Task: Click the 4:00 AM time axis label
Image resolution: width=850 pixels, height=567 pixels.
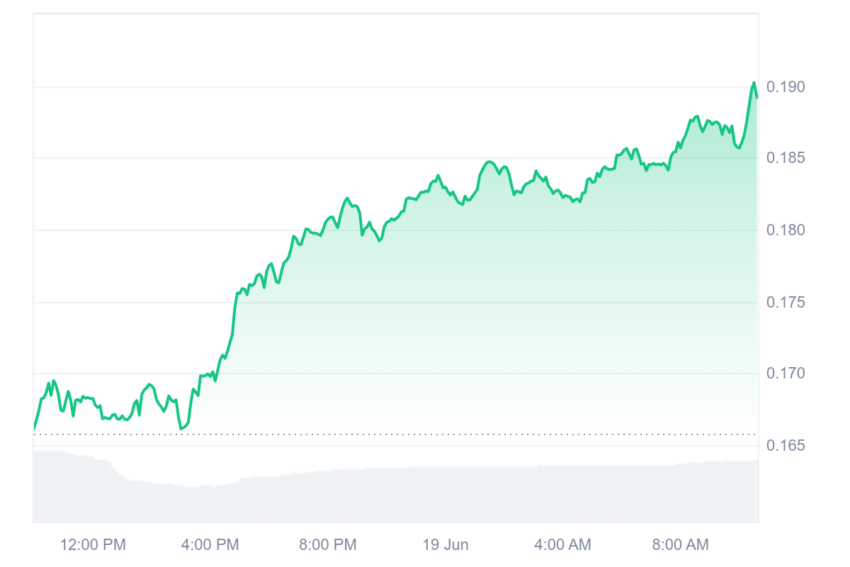Action: [x=562, y=545]
